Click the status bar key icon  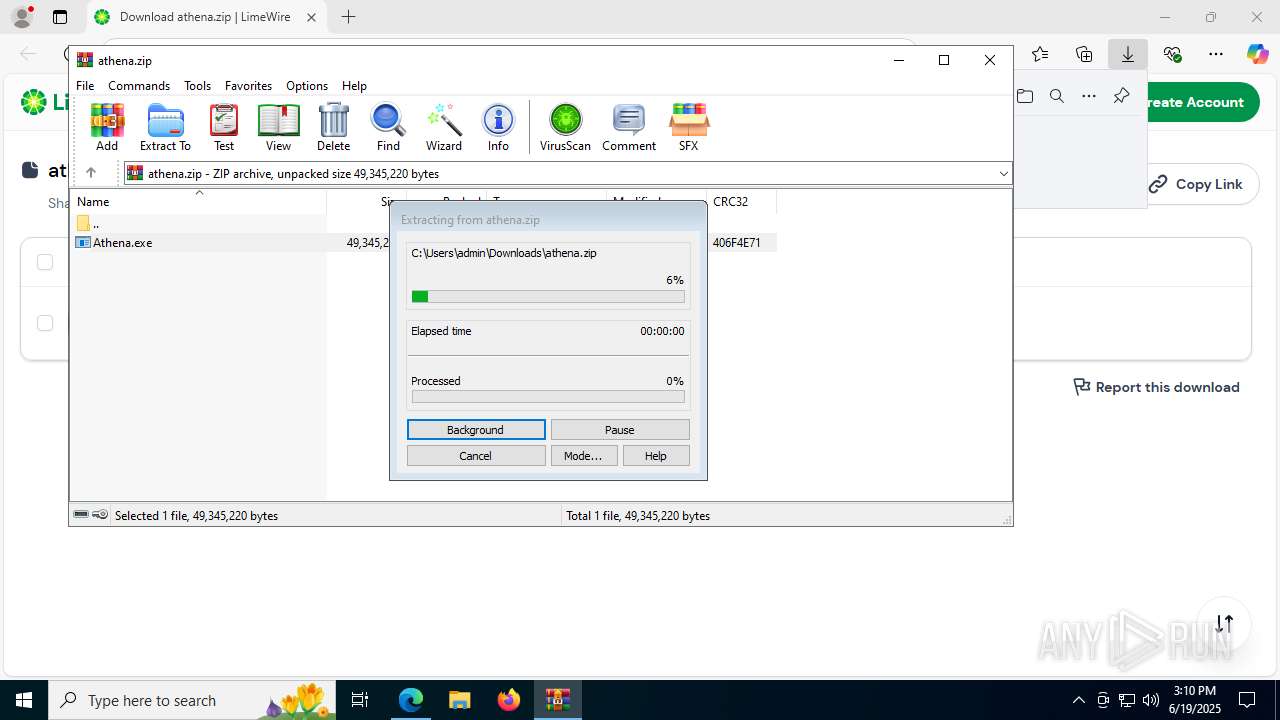pos(100,515)
